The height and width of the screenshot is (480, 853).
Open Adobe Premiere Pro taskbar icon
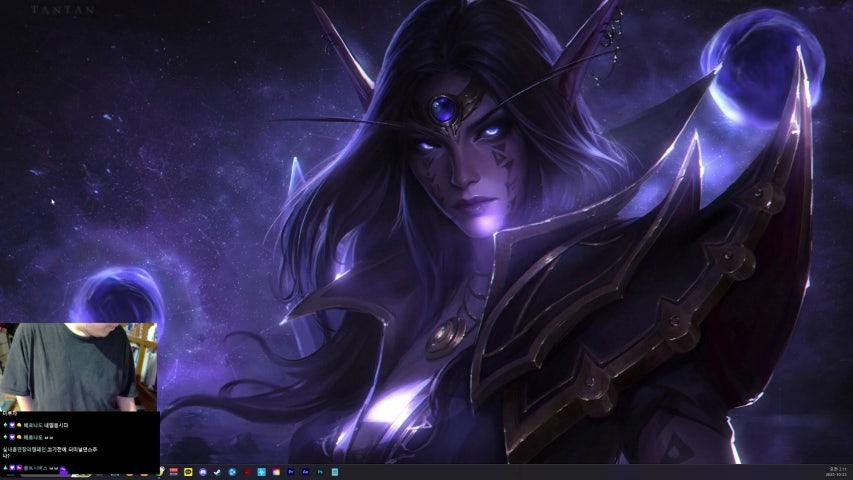point(291,472)
